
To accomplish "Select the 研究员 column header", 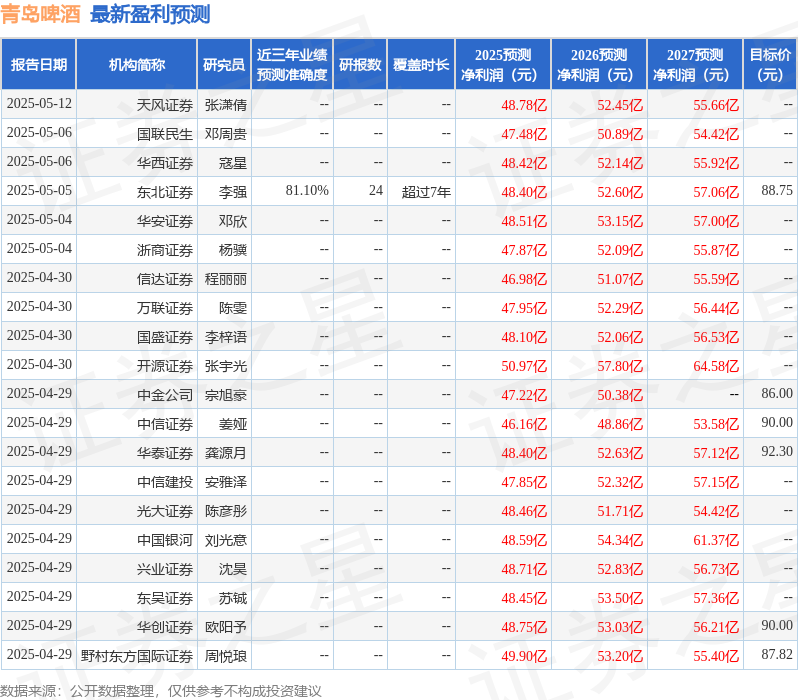I will [224, 65].
